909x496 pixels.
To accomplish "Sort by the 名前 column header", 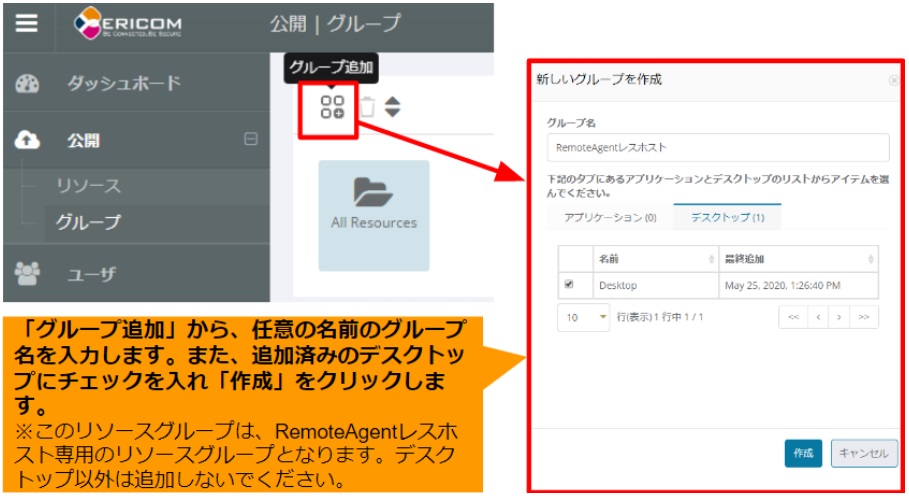I will [x=654, y=259].
